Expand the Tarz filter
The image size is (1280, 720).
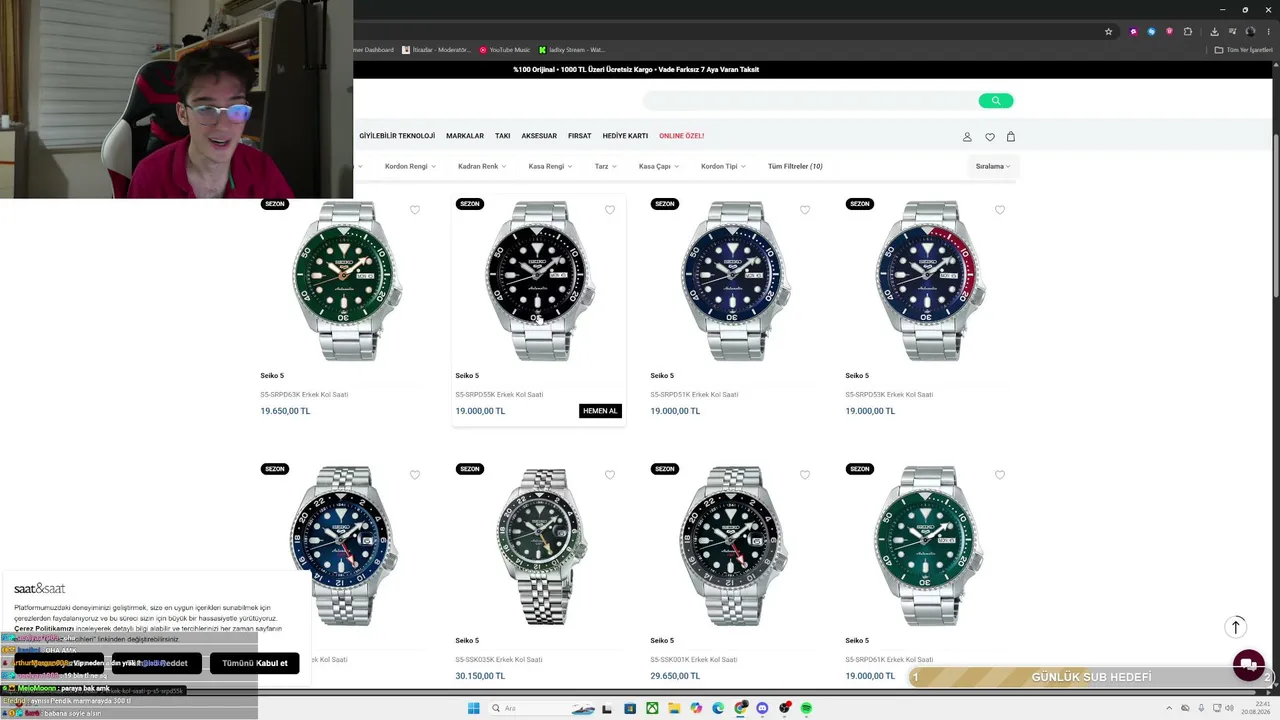click(606, 166)
